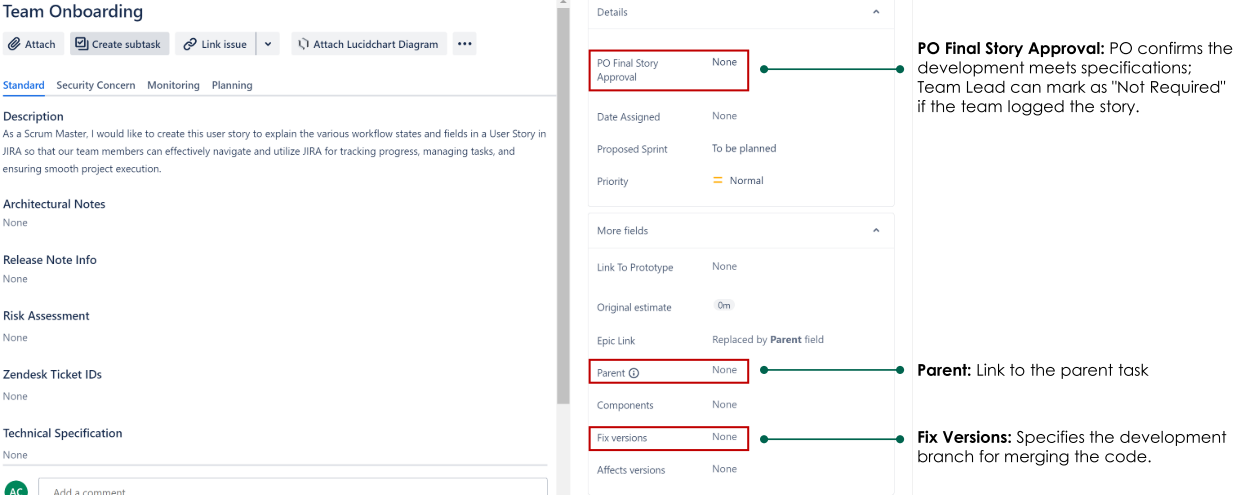Click the info icon next to Parent
1240x499 pixels.
tap(634, 373)
